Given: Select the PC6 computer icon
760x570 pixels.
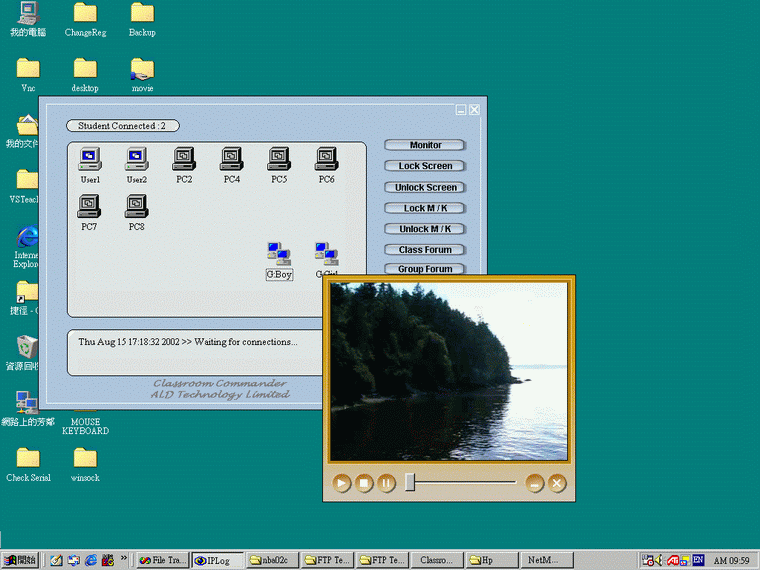Looking at the screenshot, I should pos(327,159).
